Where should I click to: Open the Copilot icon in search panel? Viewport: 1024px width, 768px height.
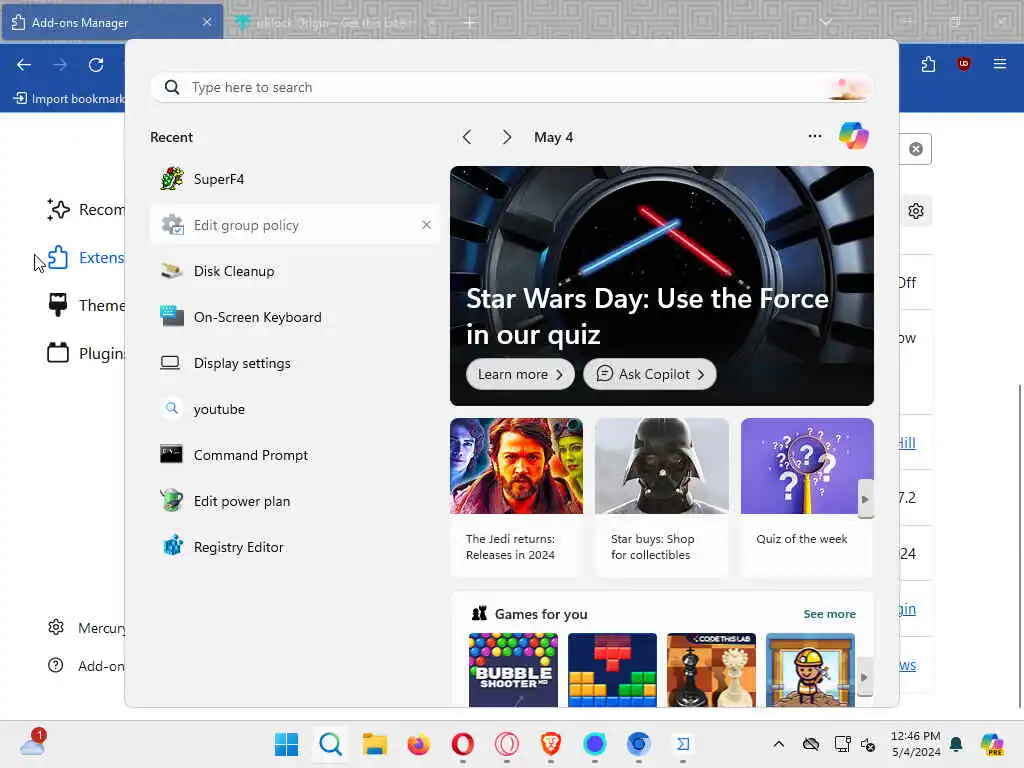point(854,136)
